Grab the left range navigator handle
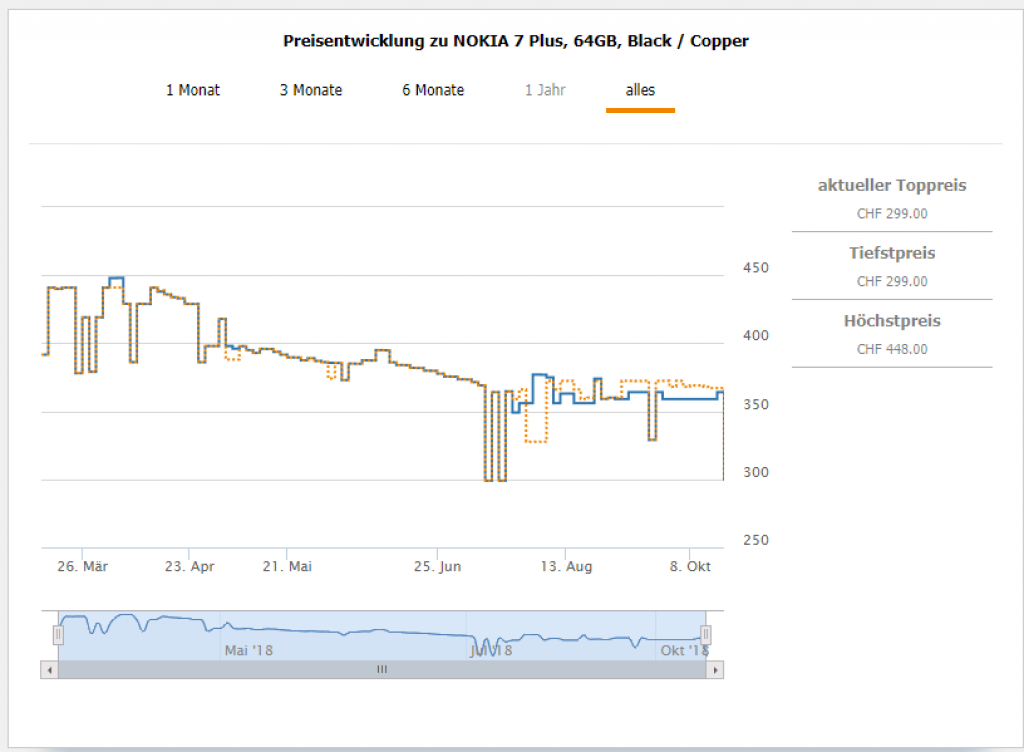This screenshot has height=752, width=1024. 58,634
